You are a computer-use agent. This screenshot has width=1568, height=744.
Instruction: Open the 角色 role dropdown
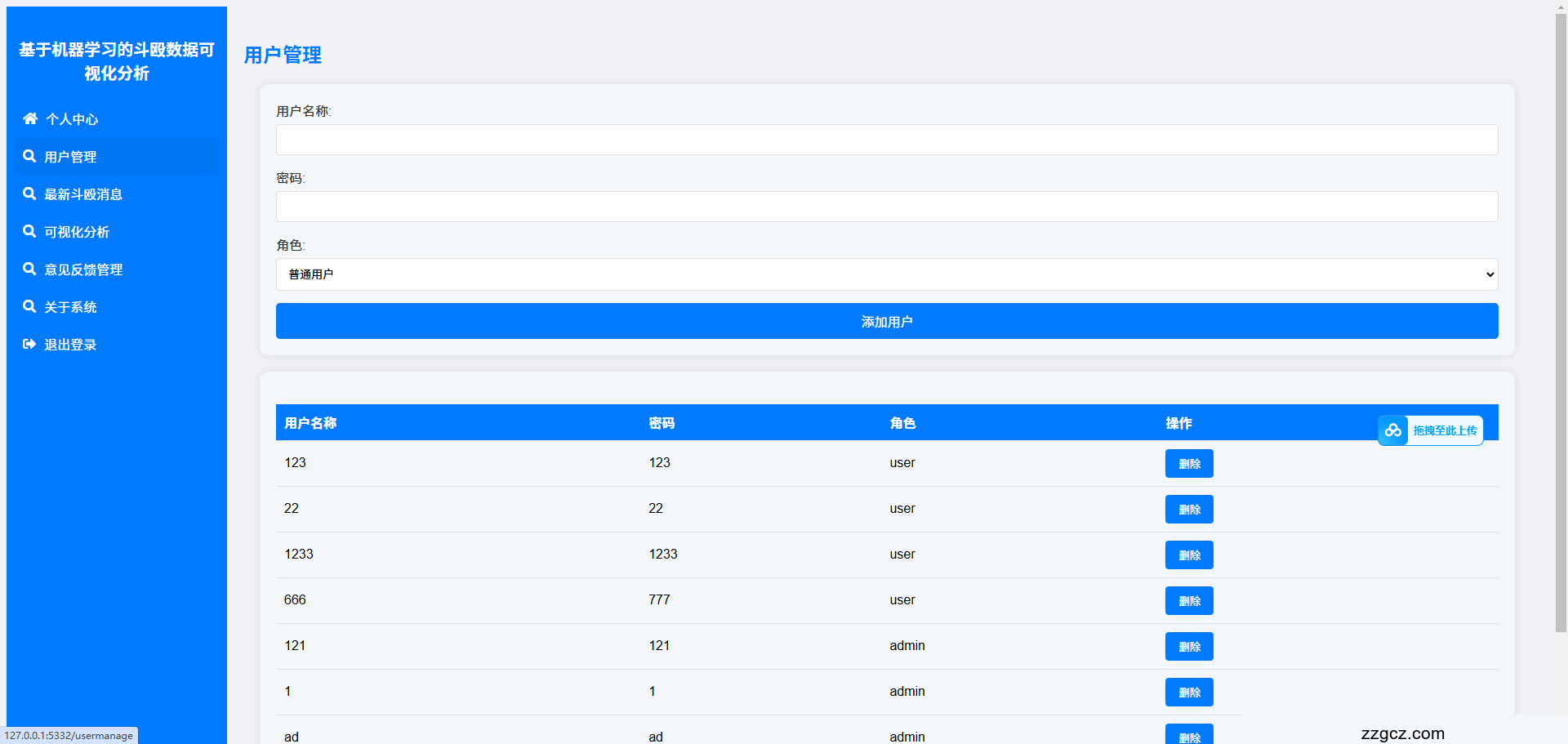[x=886, y=274]
